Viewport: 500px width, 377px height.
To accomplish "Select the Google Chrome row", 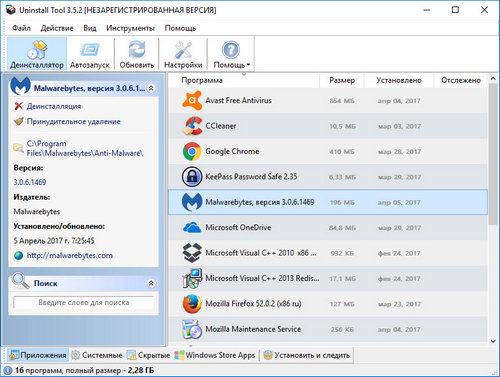I will click(x=328, y=151).
